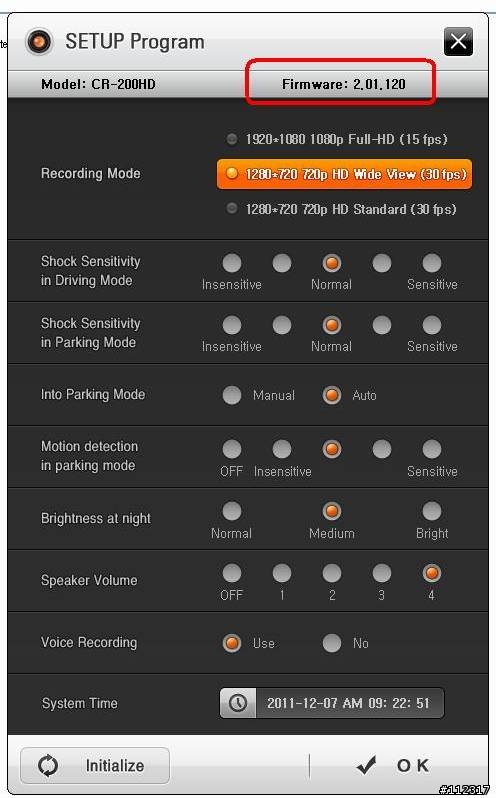Click the circular arrows Initialize icon

(x=48, y=765)
